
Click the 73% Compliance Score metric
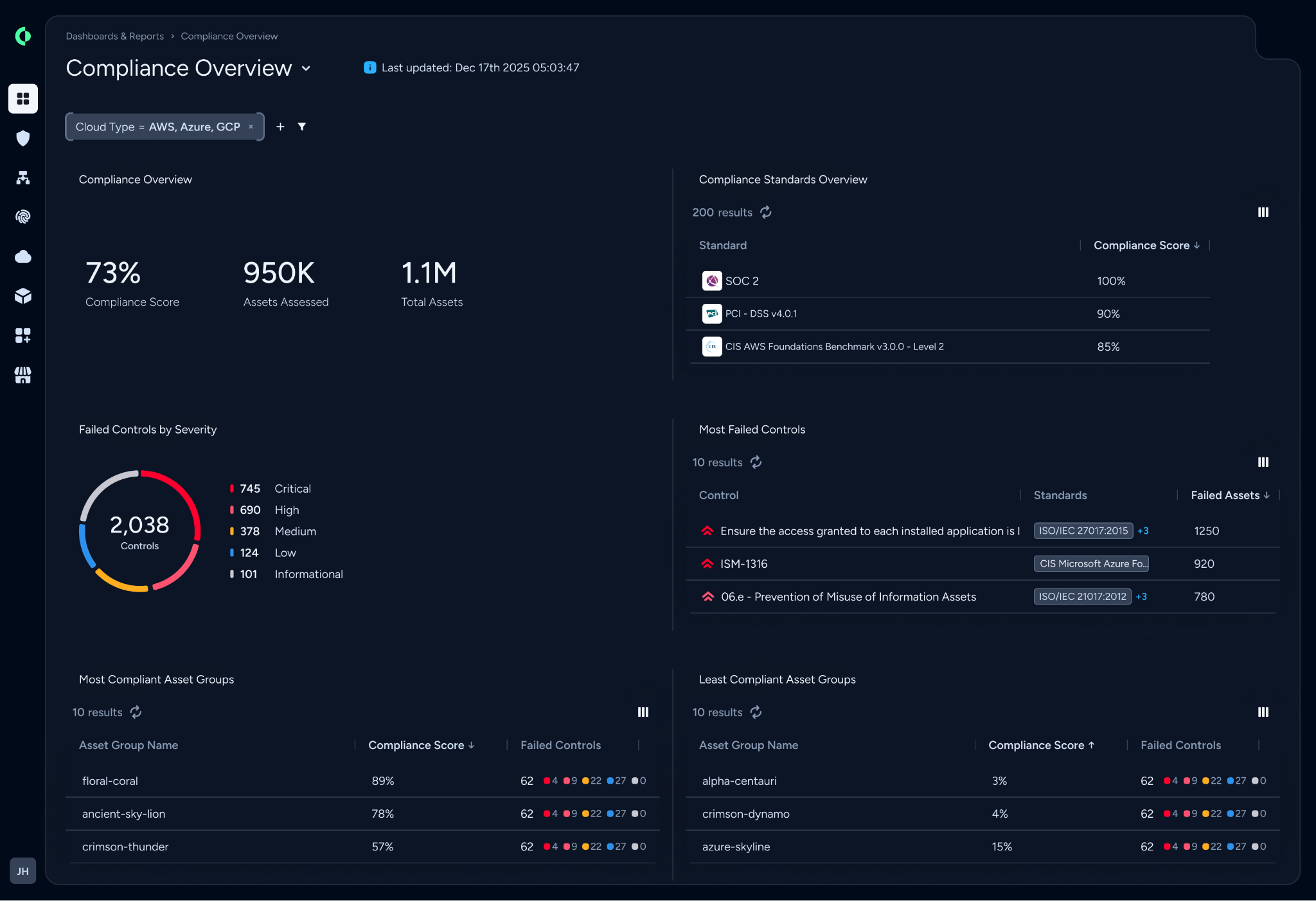point(132,283)
